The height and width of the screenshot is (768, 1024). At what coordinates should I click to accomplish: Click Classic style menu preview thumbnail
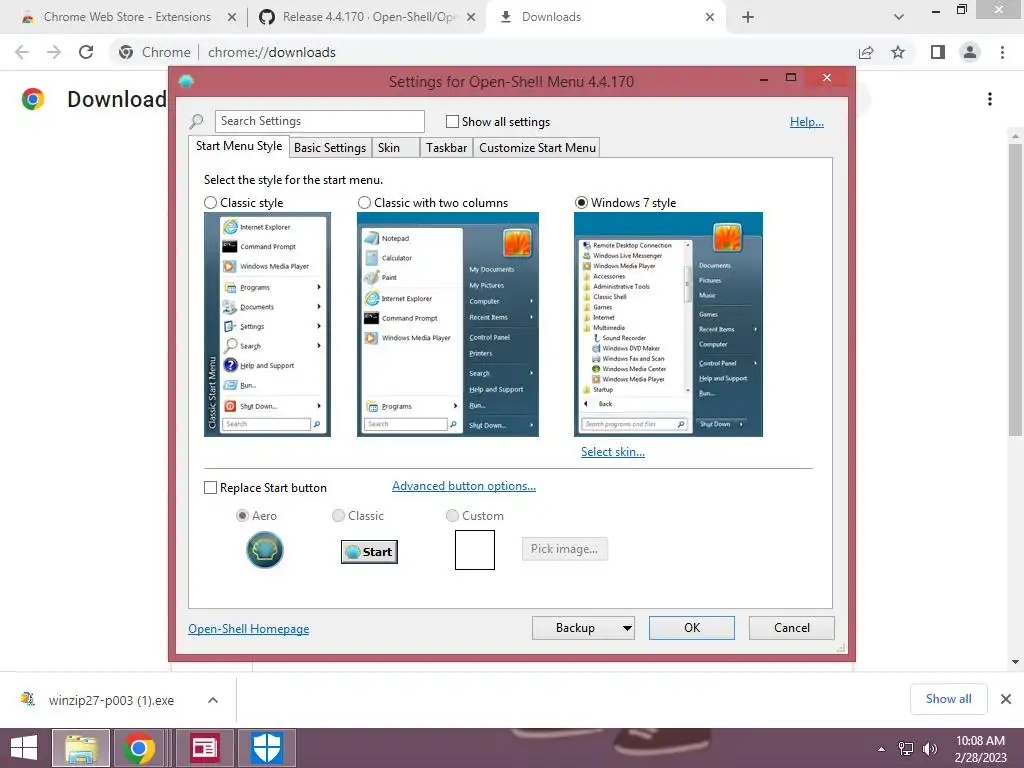click(x=267, y=325)
